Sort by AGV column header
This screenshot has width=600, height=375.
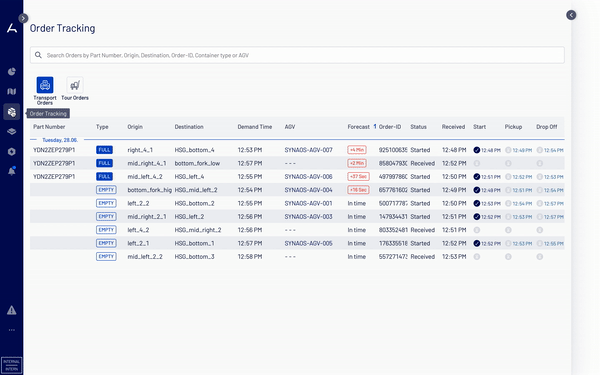(290, 127)
